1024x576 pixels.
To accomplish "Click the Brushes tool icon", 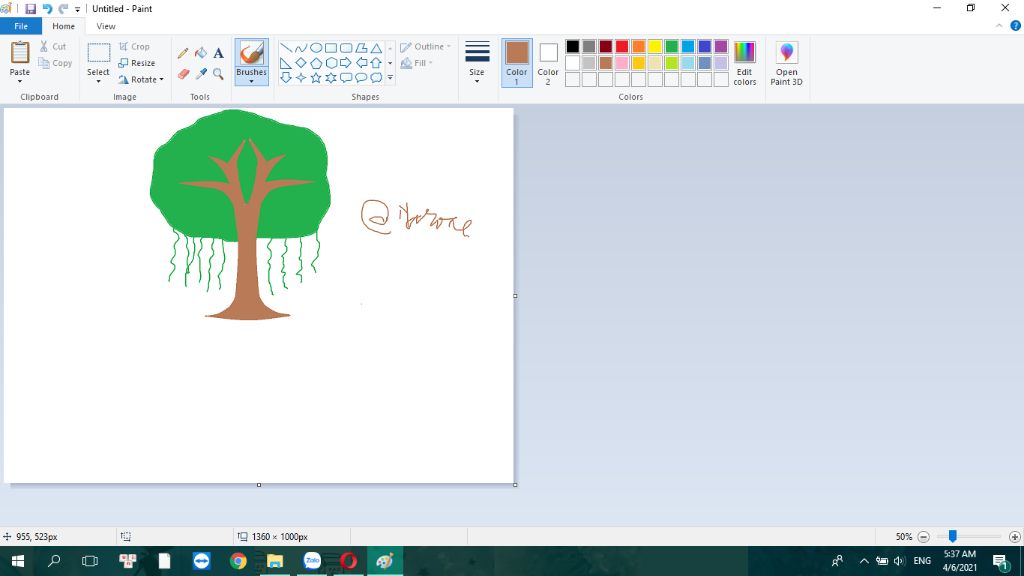I will point(251,54).
